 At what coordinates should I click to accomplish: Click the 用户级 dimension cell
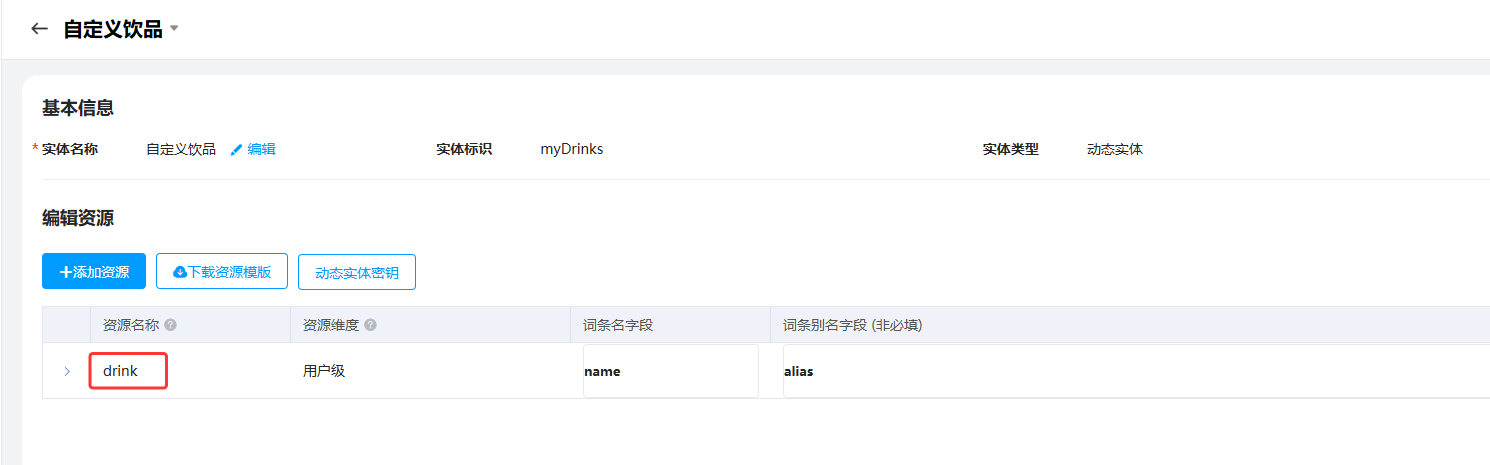[324, 371]
